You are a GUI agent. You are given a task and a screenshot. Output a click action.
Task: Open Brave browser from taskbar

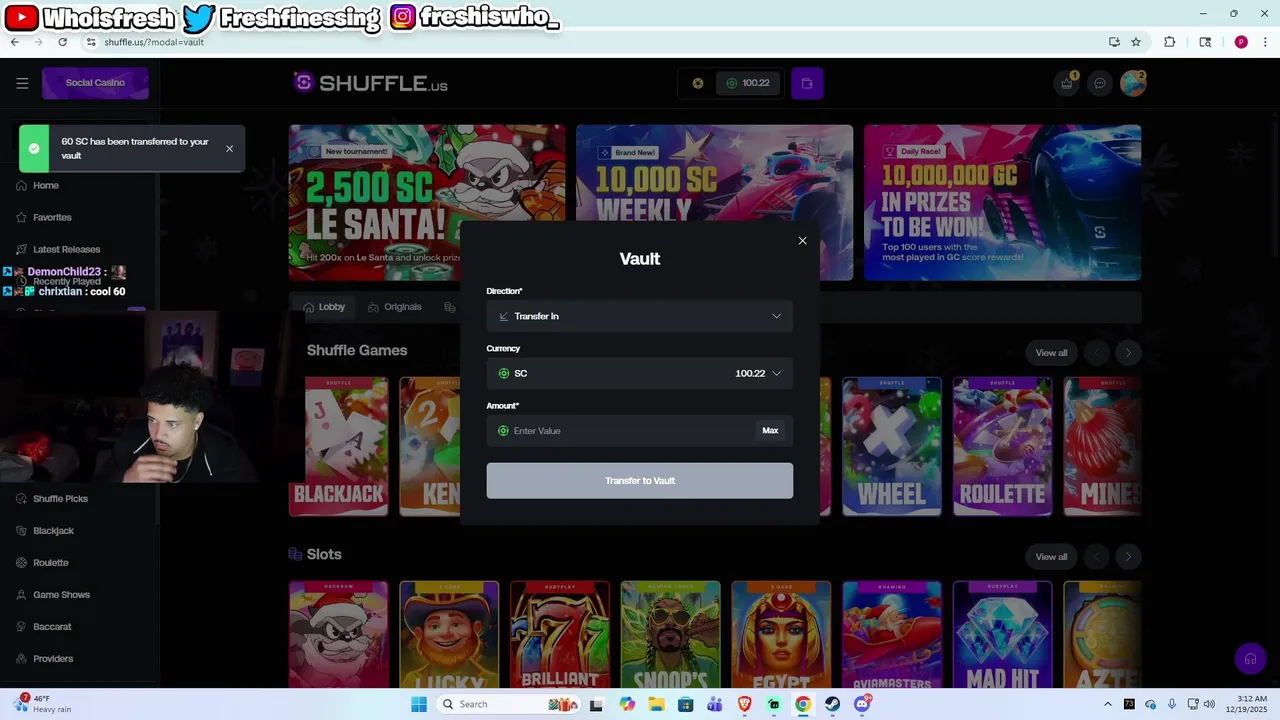[744, 704]
